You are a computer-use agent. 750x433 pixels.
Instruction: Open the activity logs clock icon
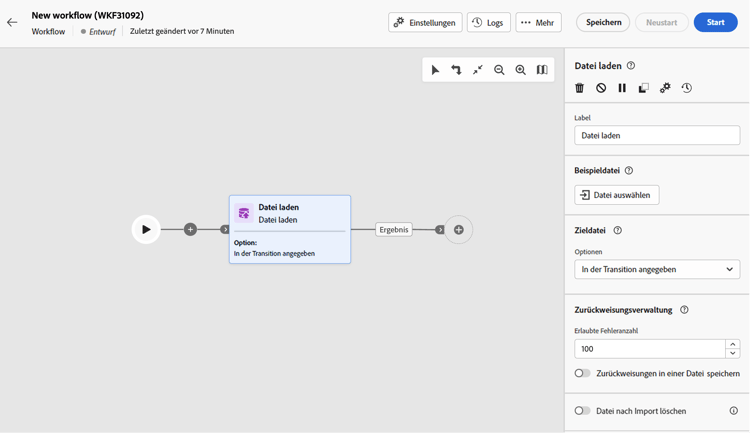(687, 88)
